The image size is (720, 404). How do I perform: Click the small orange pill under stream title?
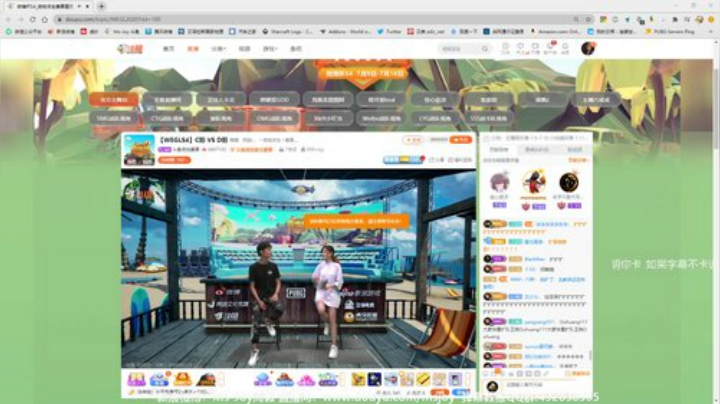[x=174, y=160]
